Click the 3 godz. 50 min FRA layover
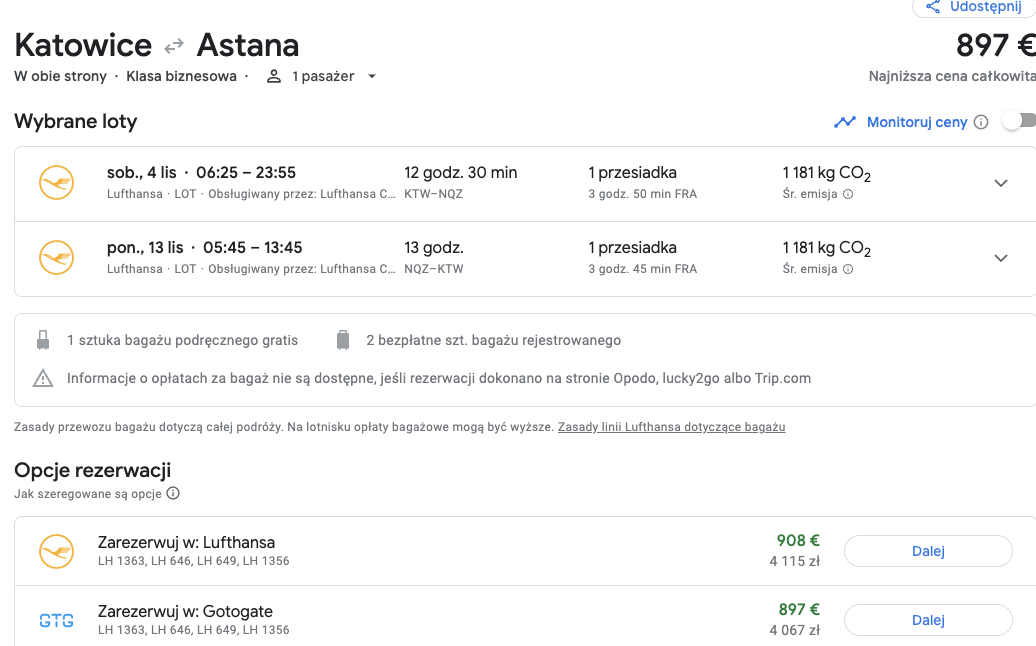This screenshot has width=1036, height=646. [x=643, y=194]
